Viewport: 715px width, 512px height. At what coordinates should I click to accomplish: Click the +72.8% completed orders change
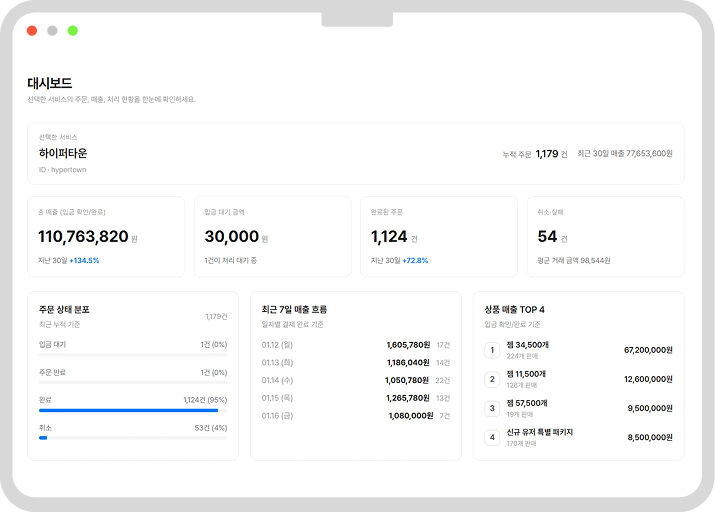click(x=416, y=260)
